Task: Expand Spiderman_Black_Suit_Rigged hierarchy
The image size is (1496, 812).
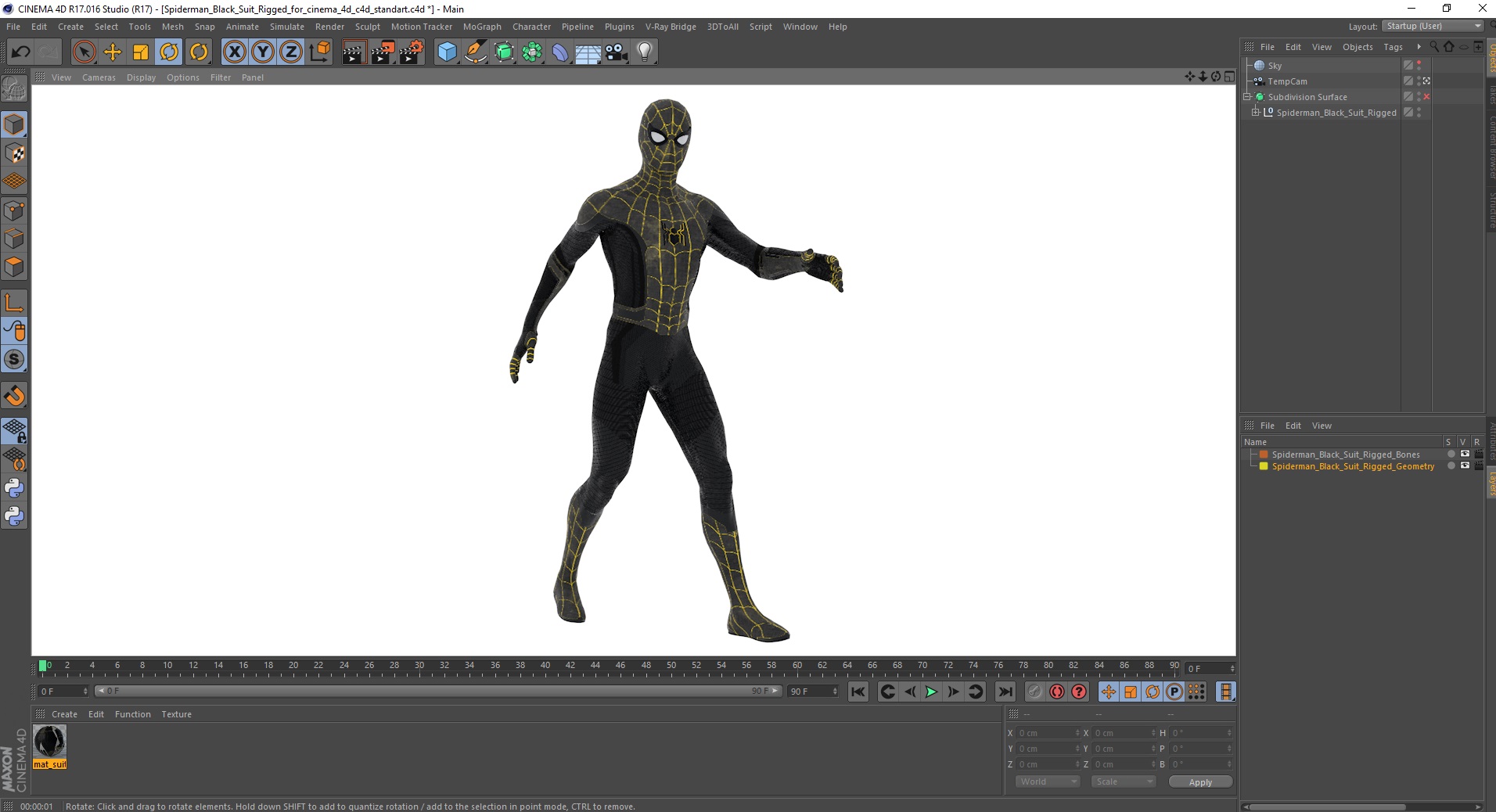Action: 1255,113
